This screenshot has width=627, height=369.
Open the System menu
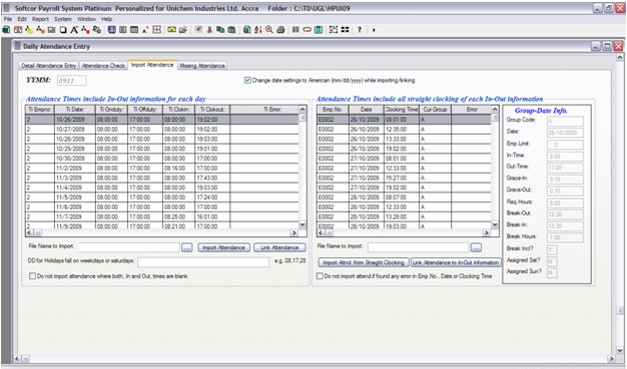point(63,19)
